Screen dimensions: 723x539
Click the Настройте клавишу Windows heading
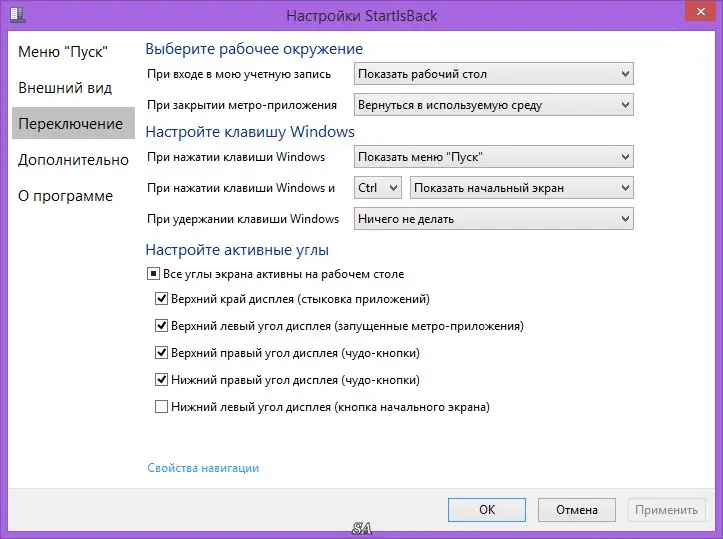click(250, 131)
